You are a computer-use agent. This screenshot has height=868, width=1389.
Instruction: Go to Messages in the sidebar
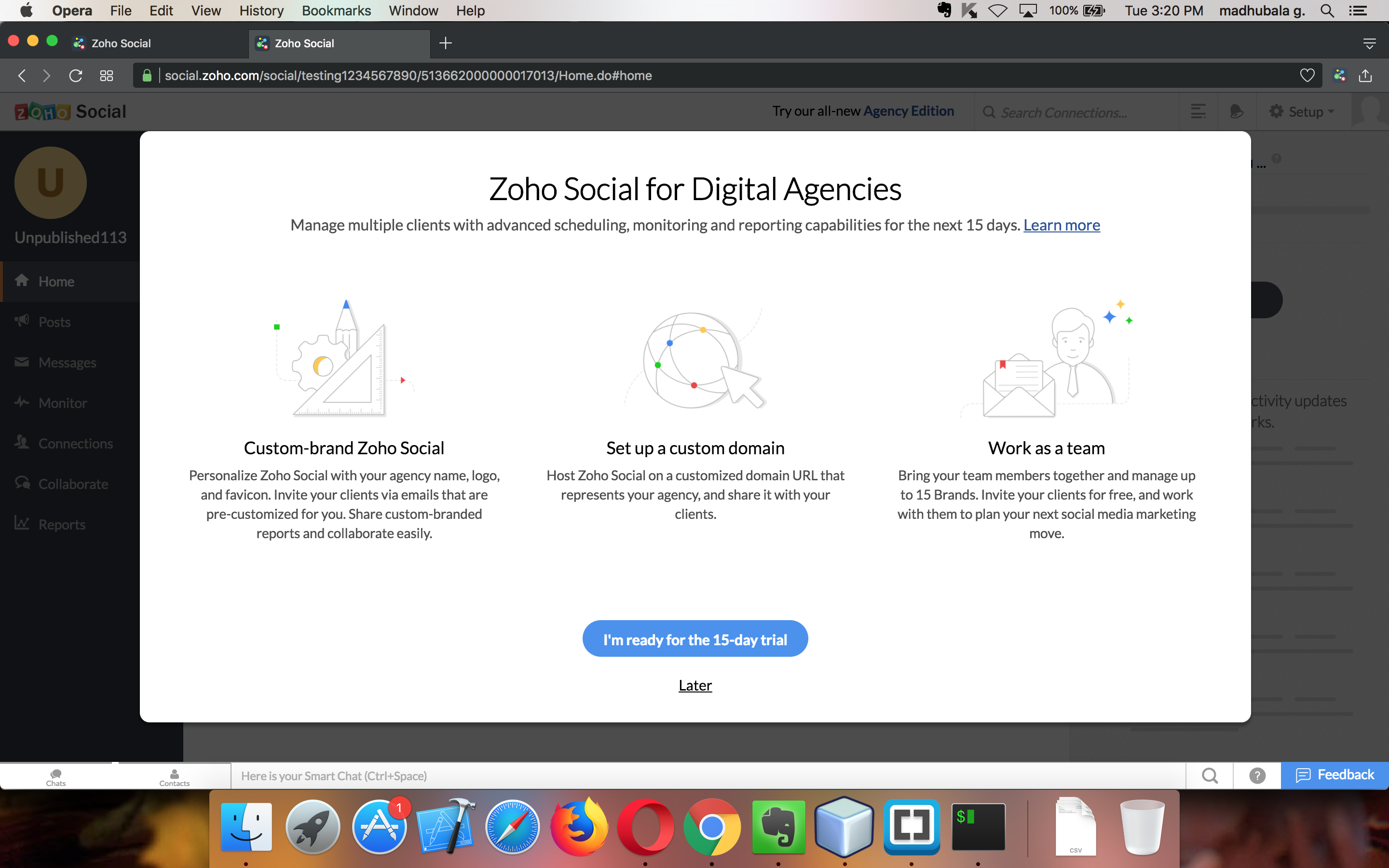tap(70, 362)
